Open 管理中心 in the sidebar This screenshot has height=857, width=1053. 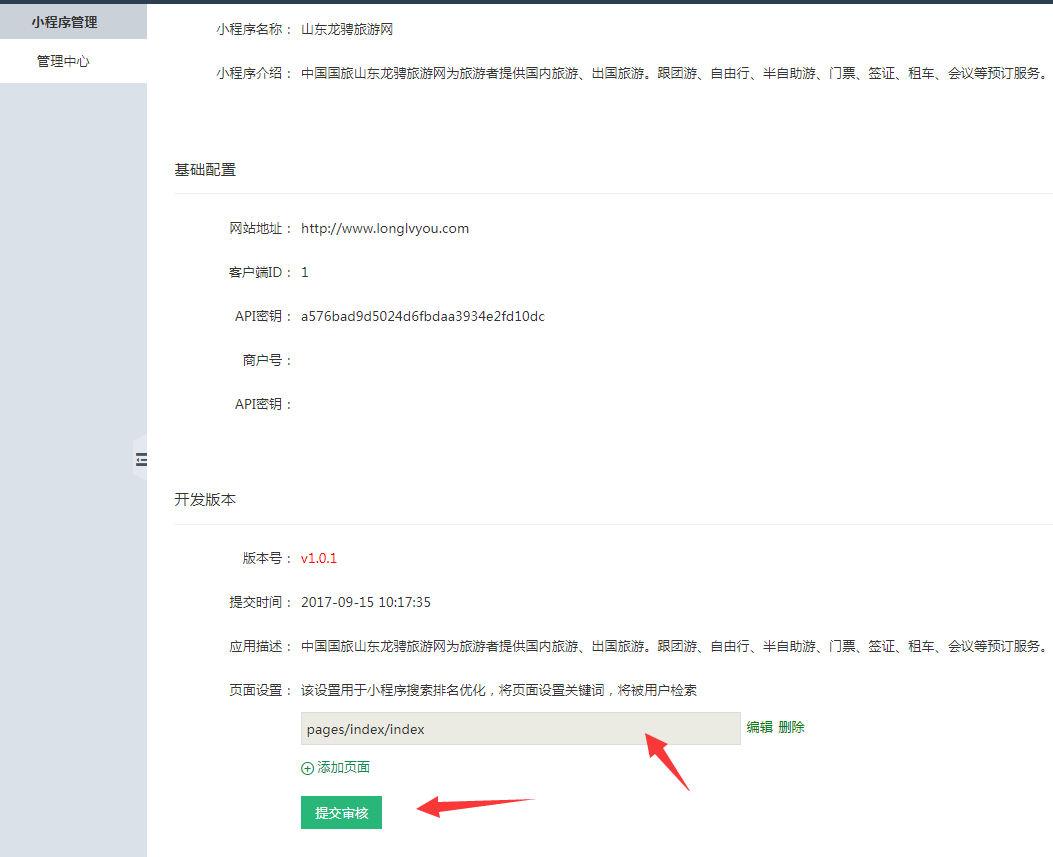tap(63, 61)
